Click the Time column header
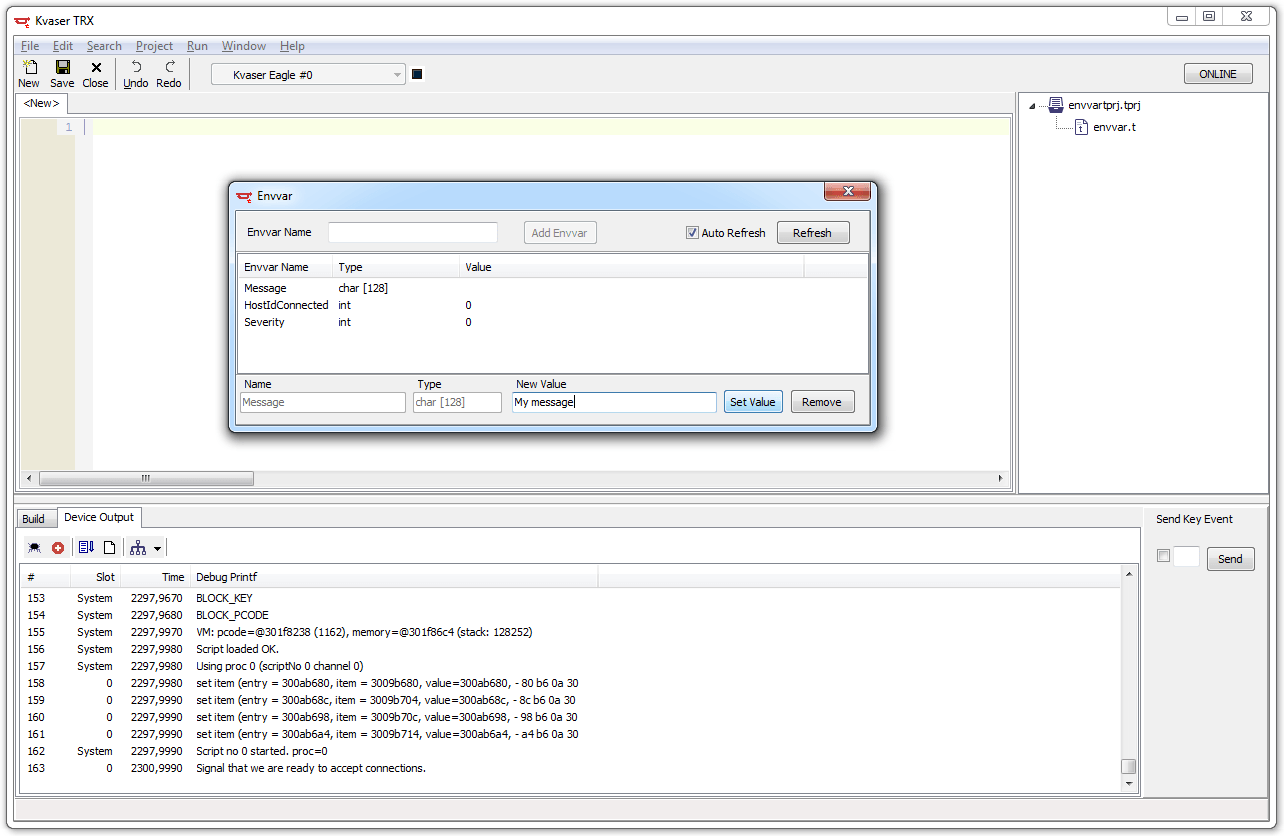1284x836 pixels. (155, 577)
